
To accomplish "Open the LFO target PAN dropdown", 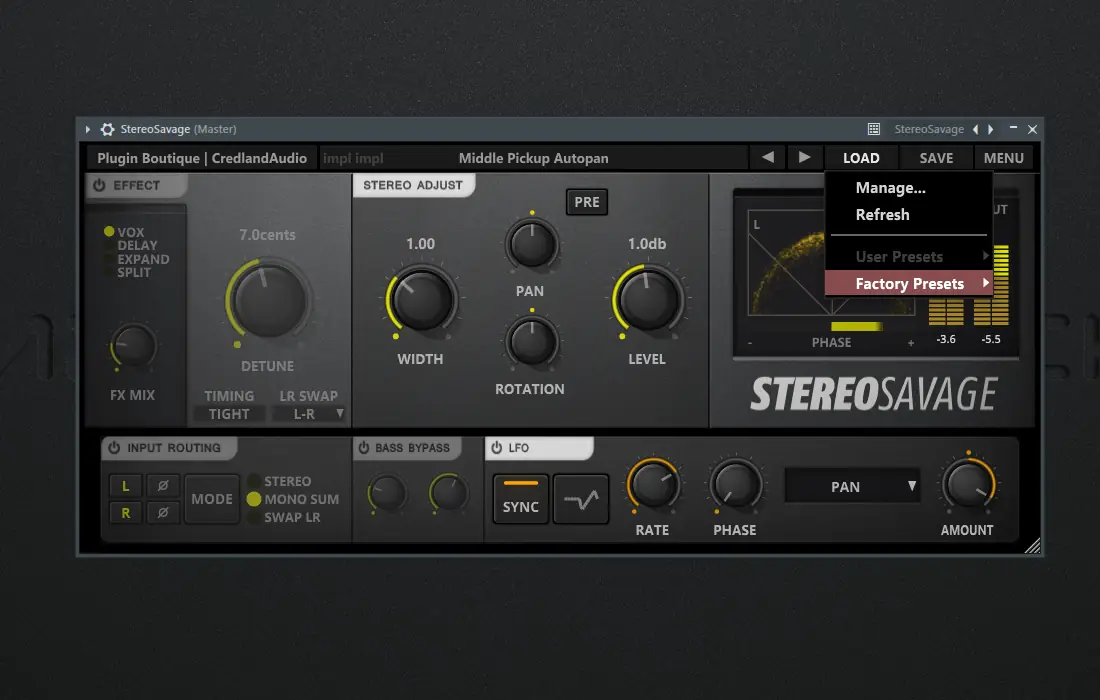I will (852, 486).
